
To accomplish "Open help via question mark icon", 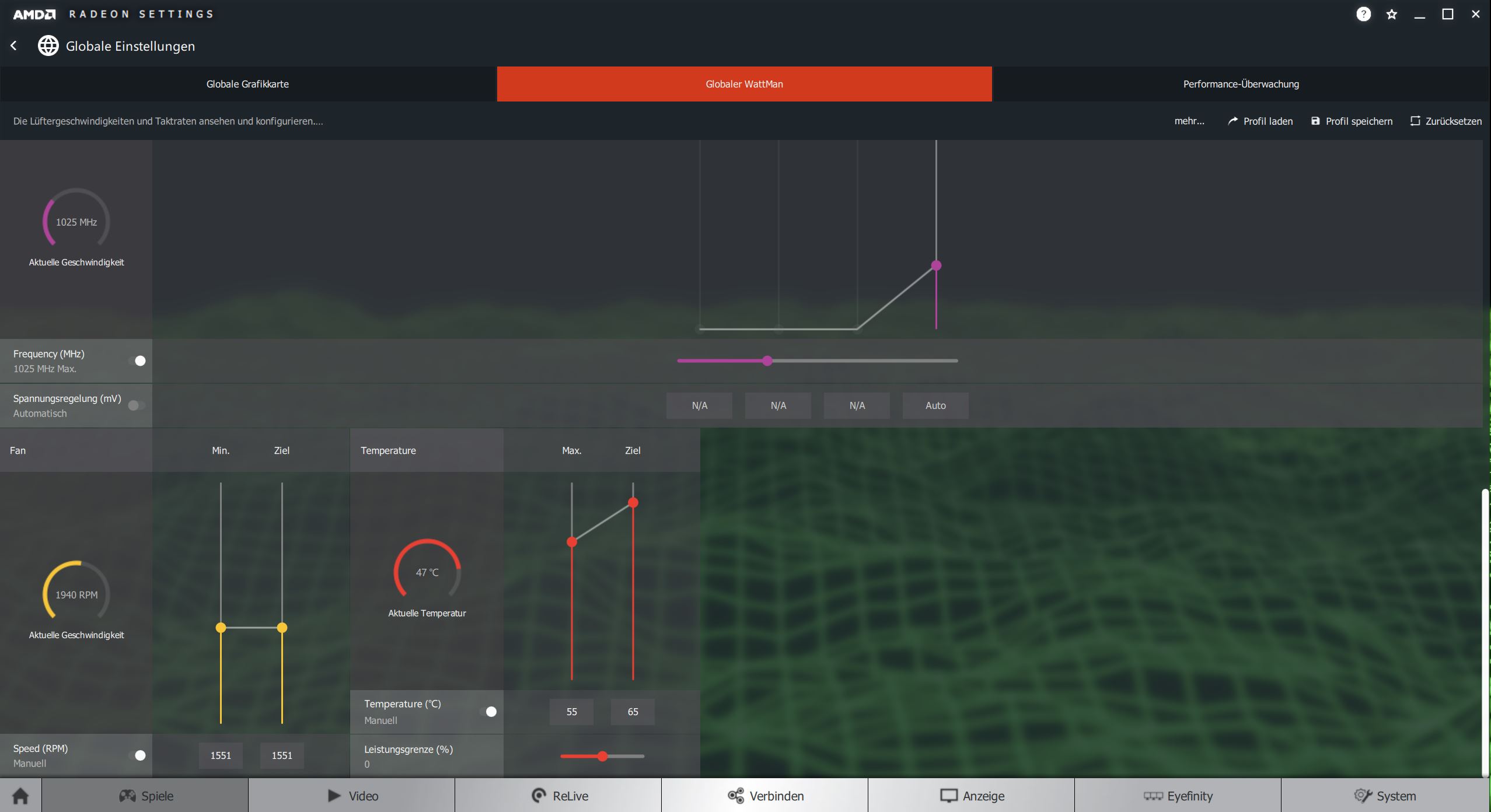I will tap(1363, 14).
